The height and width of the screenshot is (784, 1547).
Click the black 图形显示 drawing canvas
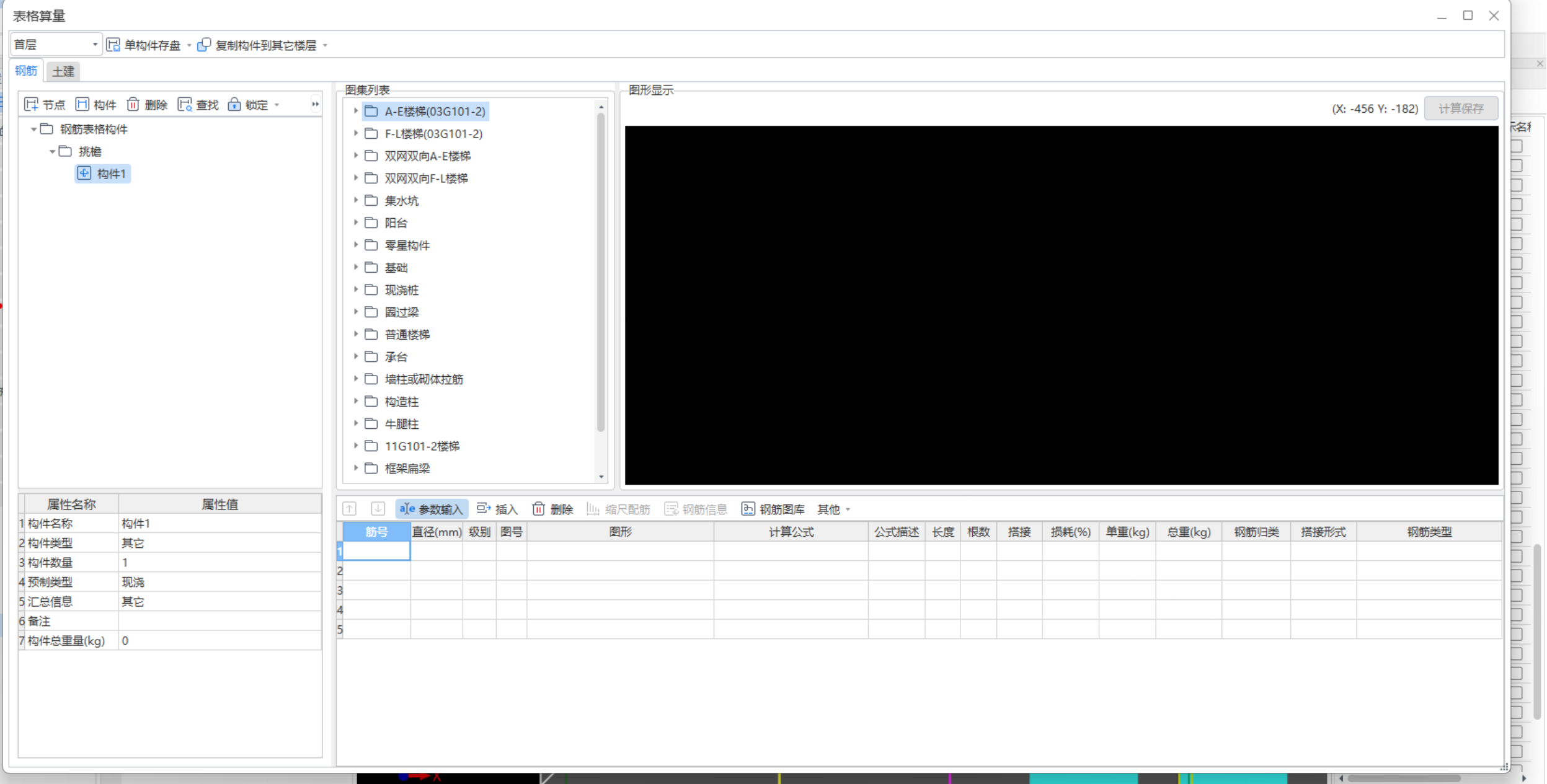(x=1062, y=305)
